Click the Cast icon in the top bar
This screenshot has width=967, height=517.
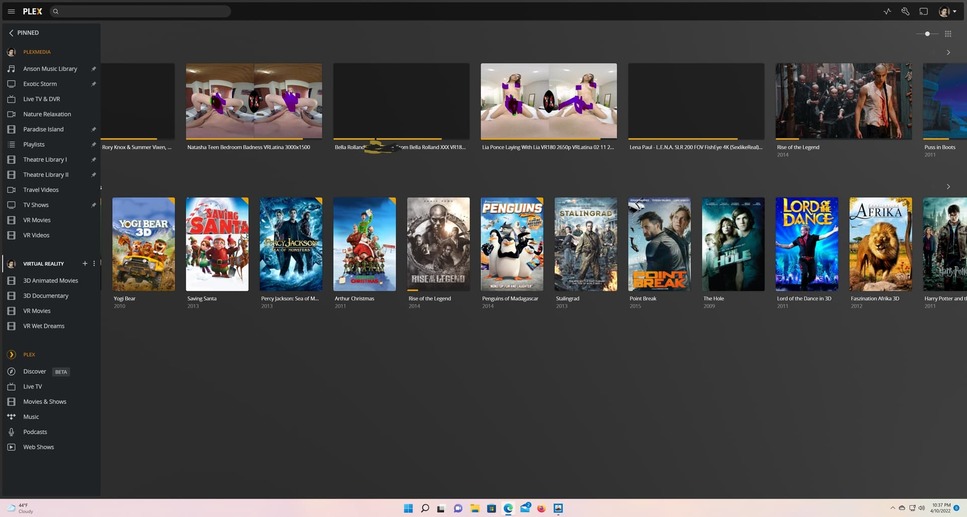click(924, 11)
